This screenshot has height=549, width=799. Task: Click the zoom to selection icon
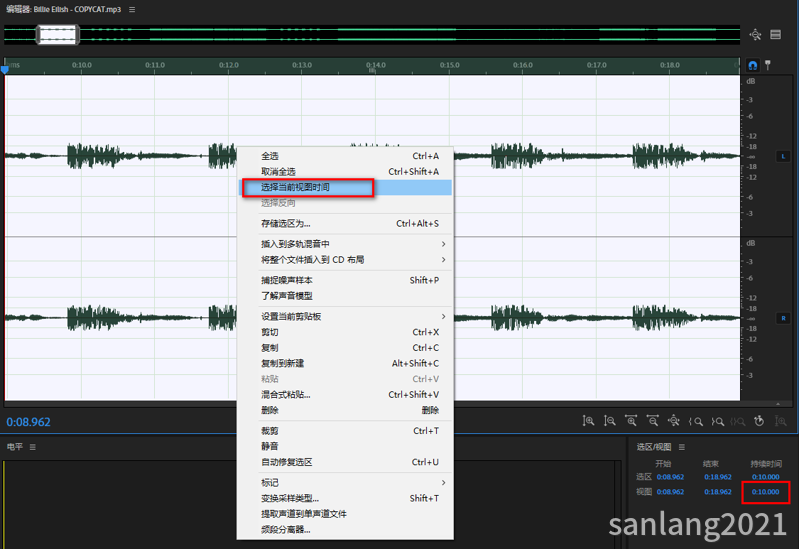pos(738,421)
